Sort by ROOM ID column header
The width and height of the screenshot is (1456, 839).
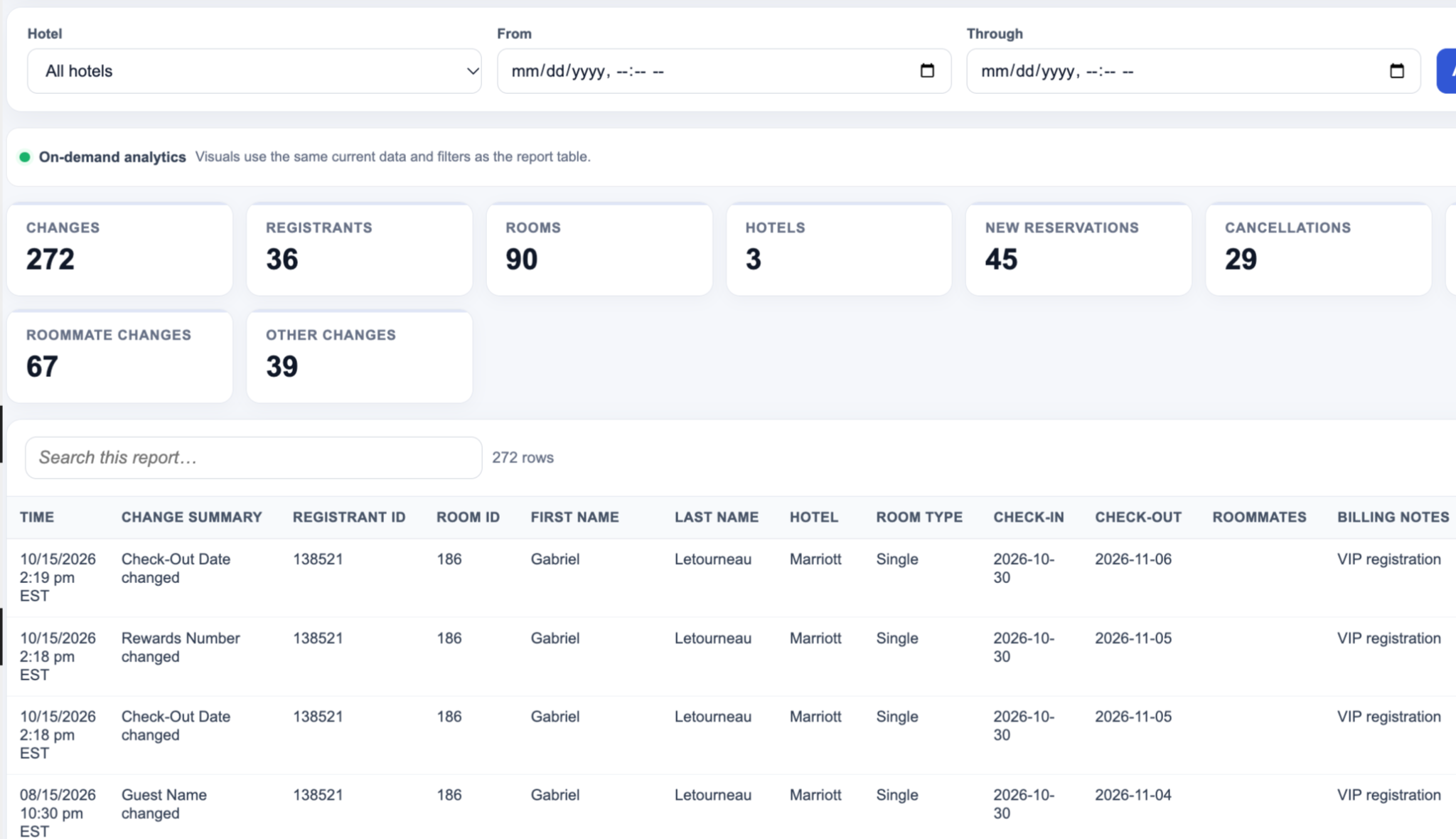click(468, 517)
